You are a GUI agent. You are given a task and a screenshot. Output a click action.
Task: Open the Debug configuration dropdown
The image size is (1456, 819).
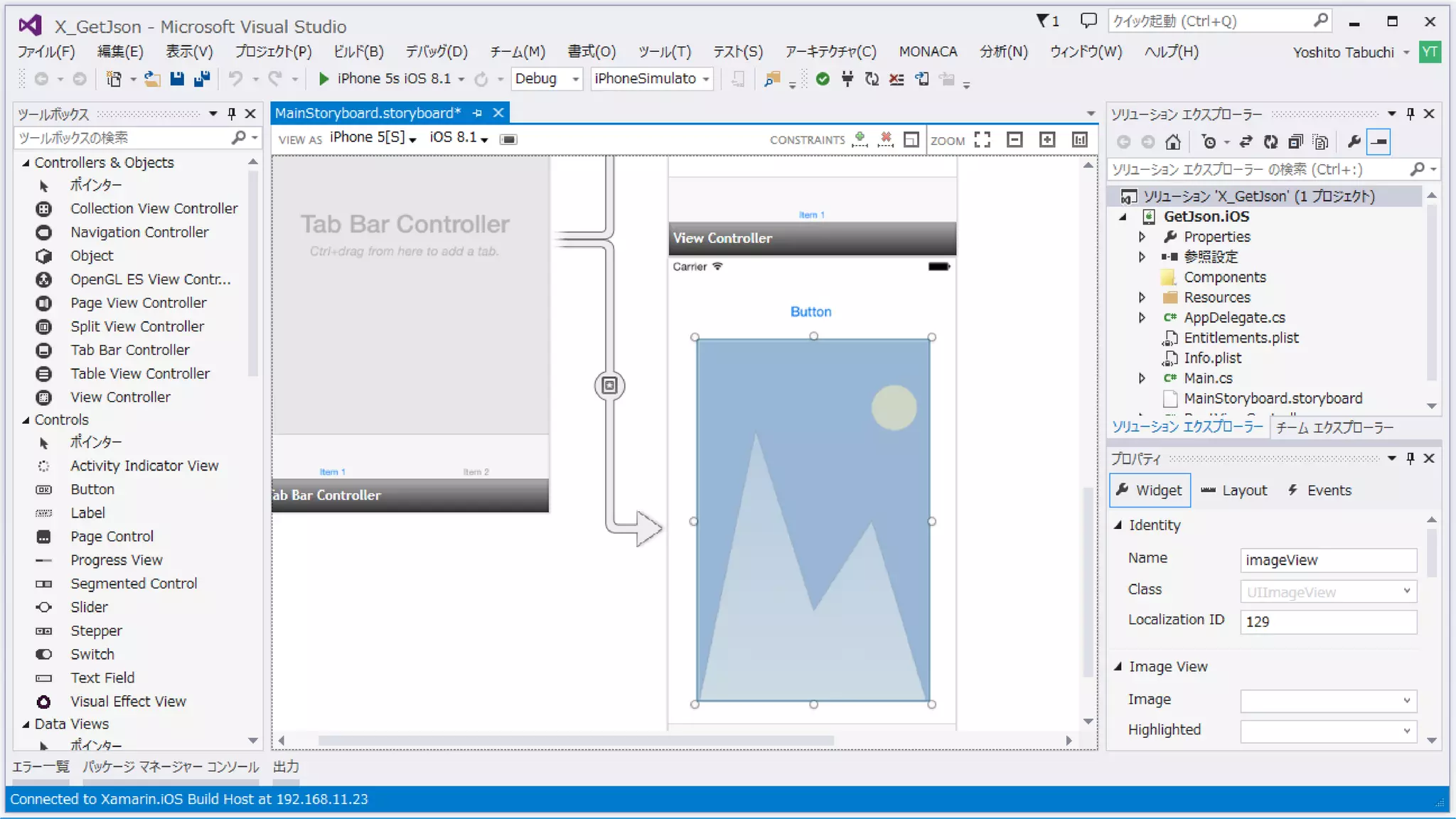(x=575, y=79)
